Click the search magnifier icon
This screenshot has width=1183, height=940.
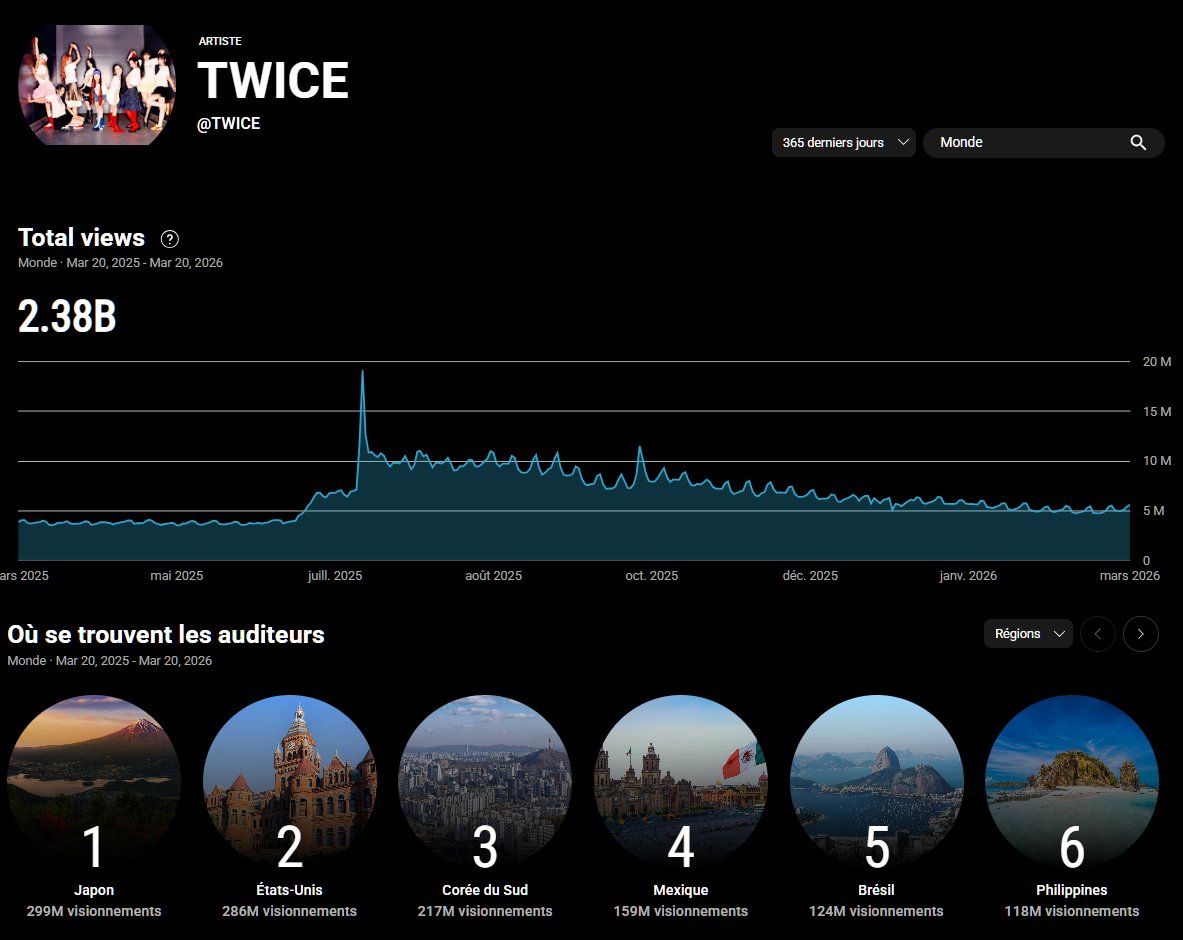(1138, 143)
